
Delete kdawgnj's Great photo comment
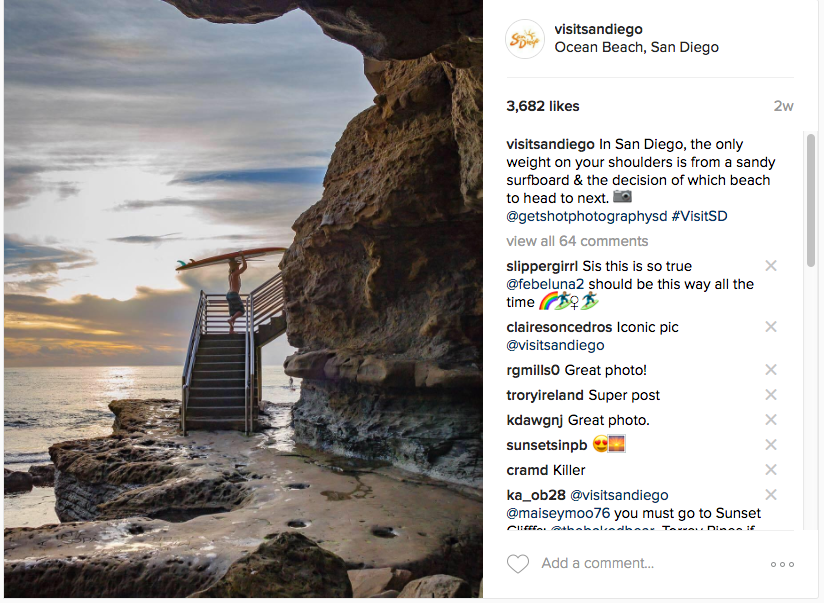770,420
